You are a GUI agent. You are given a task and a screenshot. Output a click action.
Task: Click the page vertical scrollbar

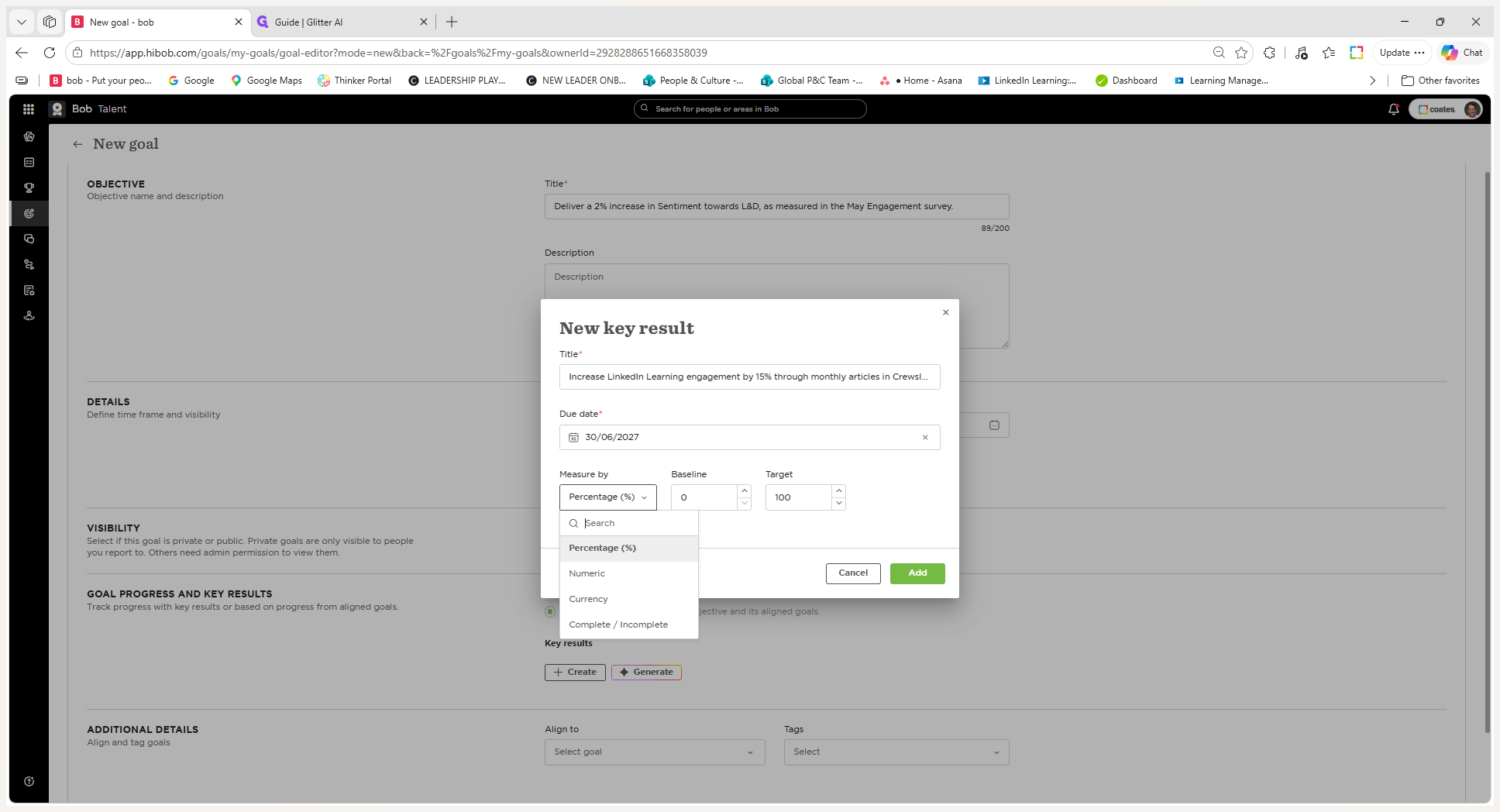pyautogui.click(x=1487, y=452)
